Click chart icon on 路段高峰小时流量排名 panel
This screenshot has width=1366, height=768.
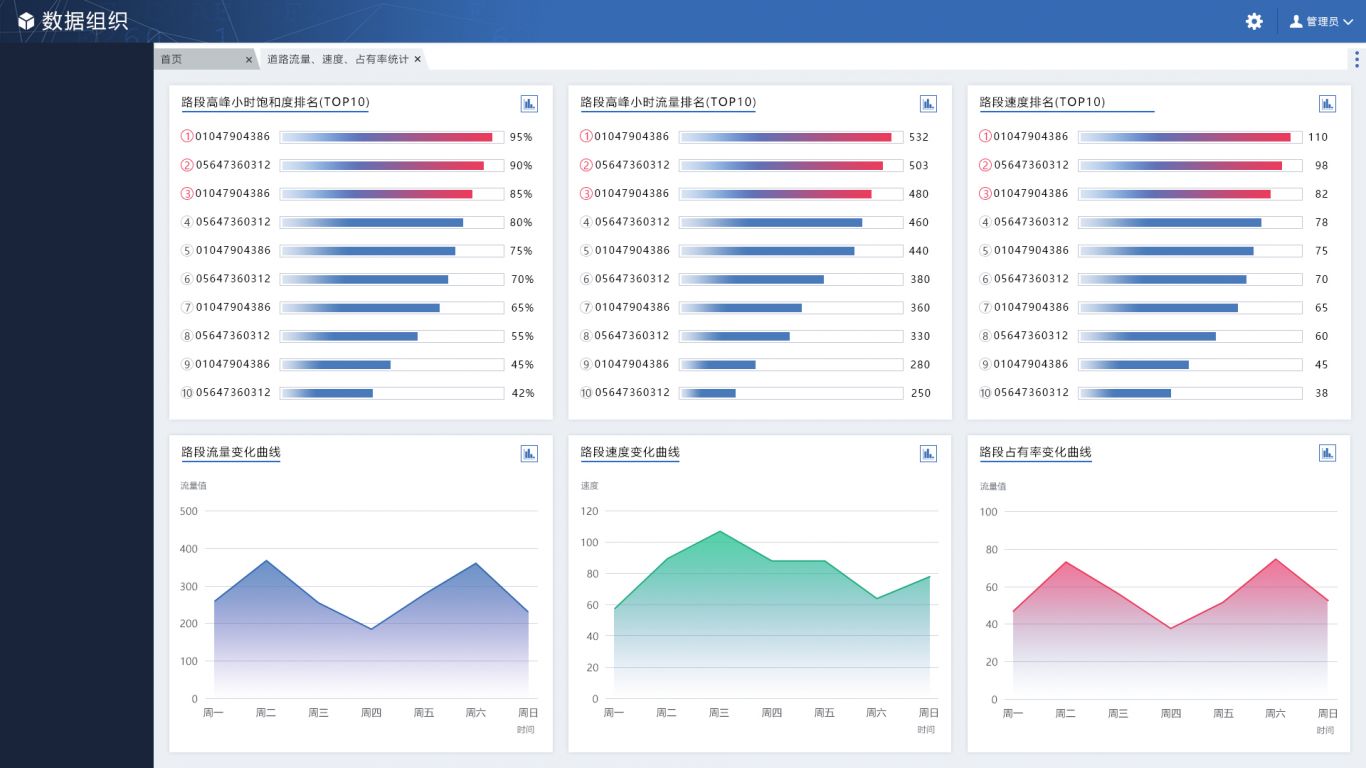click(928, 103)
